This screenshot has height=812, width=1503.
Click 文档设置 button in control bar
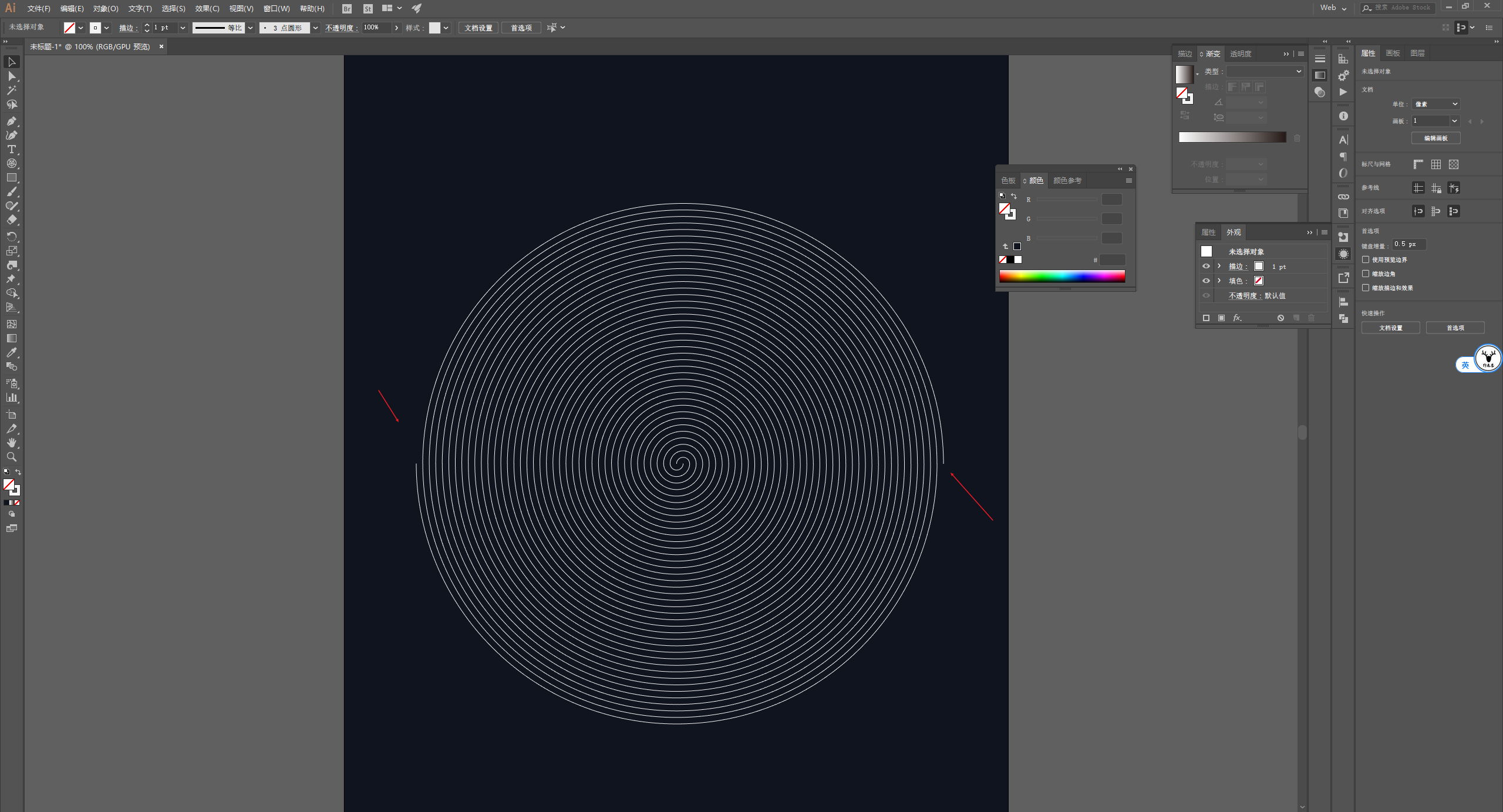(x=478, y=28)
